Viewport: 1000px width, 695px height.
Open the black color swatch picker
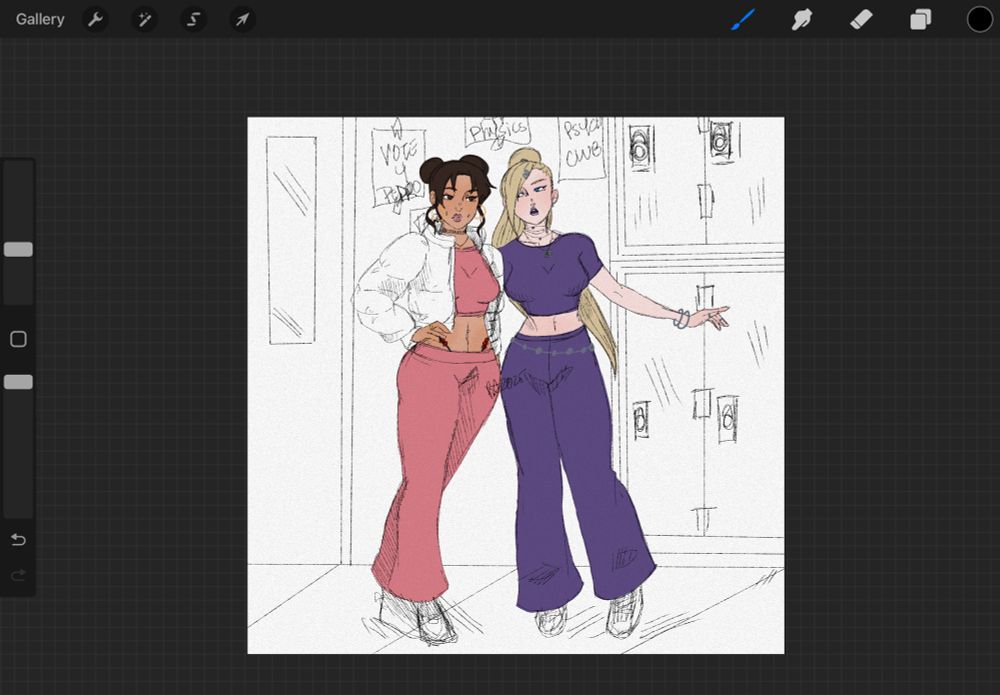[x=980, y=19]
